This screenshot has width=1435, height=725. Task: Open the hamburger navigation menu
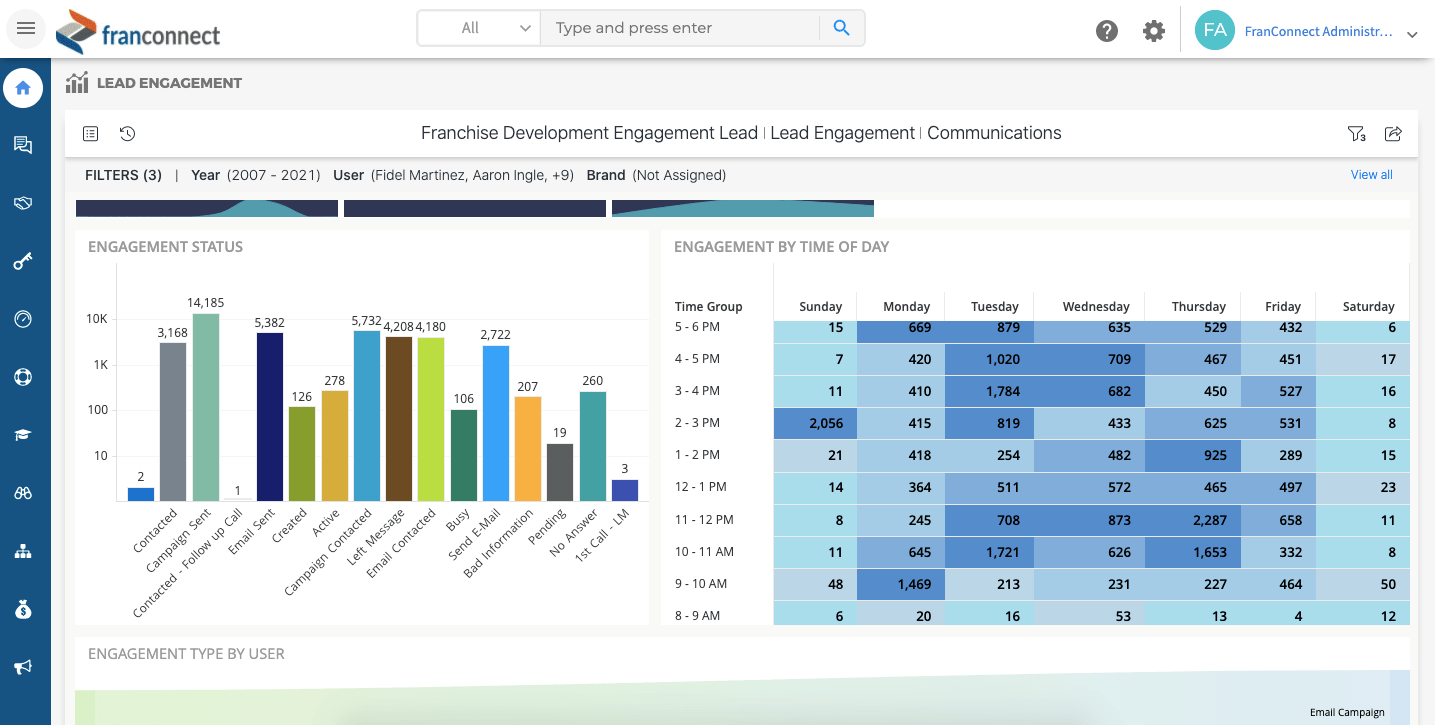(26, 28)
